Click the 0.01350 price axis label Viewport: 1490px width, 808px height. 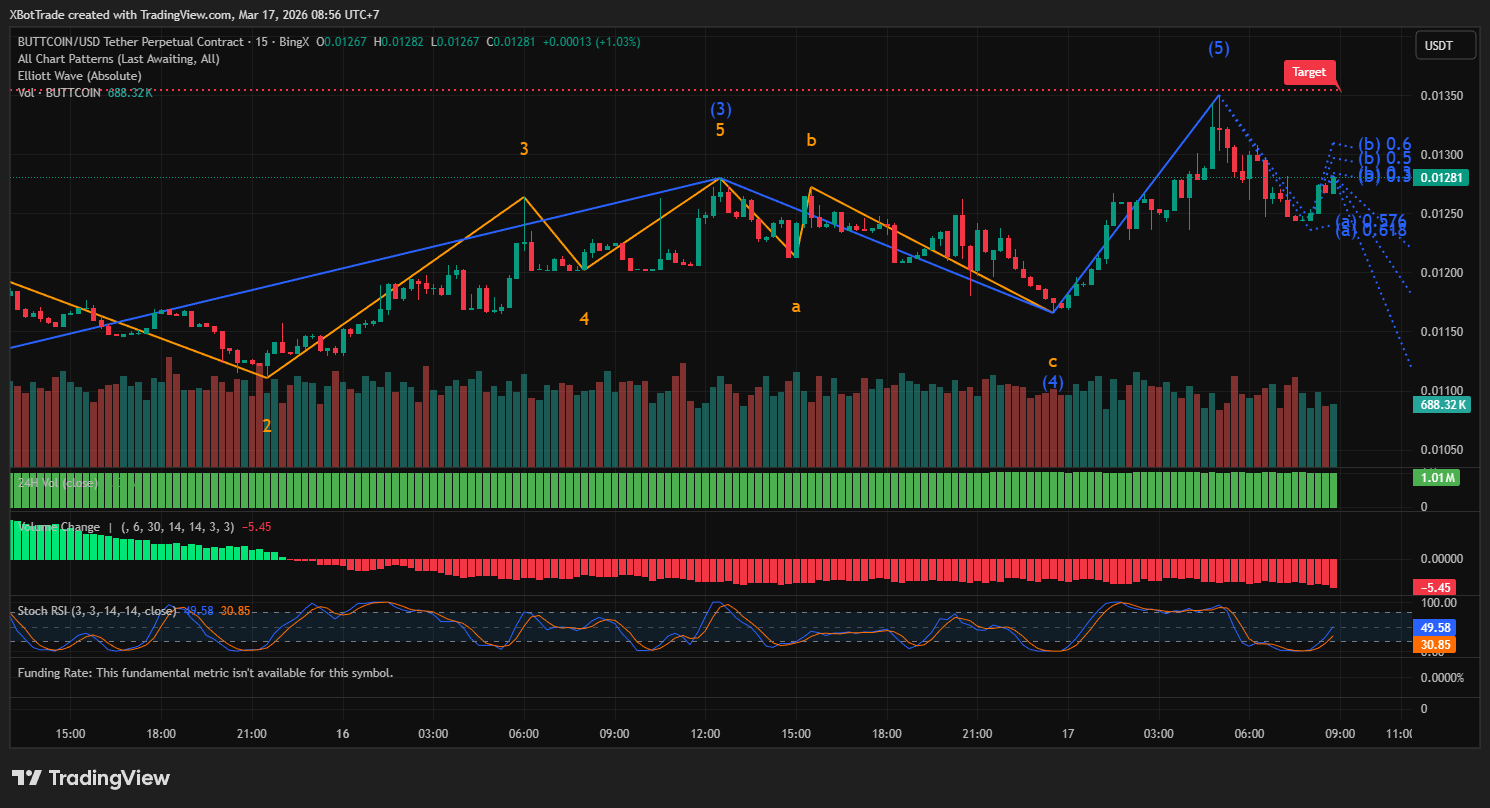(1442, 96)
